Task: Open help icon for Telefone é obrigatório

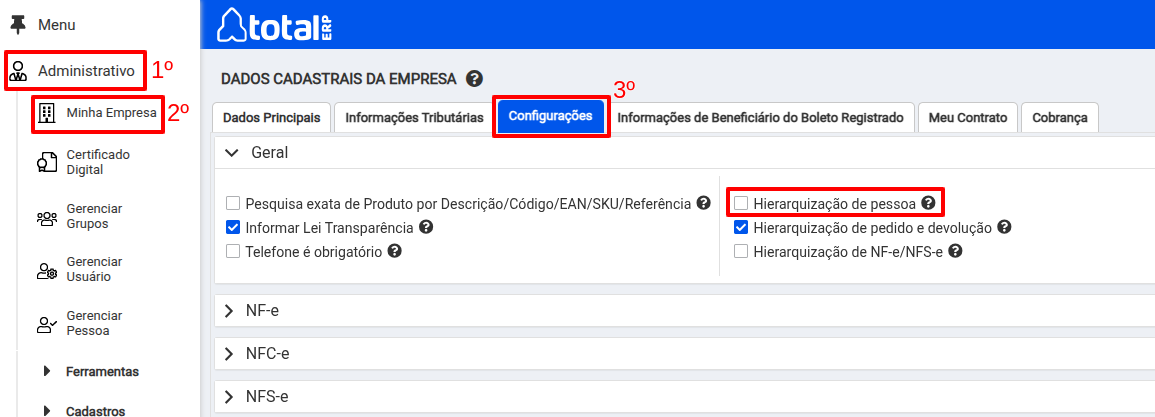Action: coord(394,251)
